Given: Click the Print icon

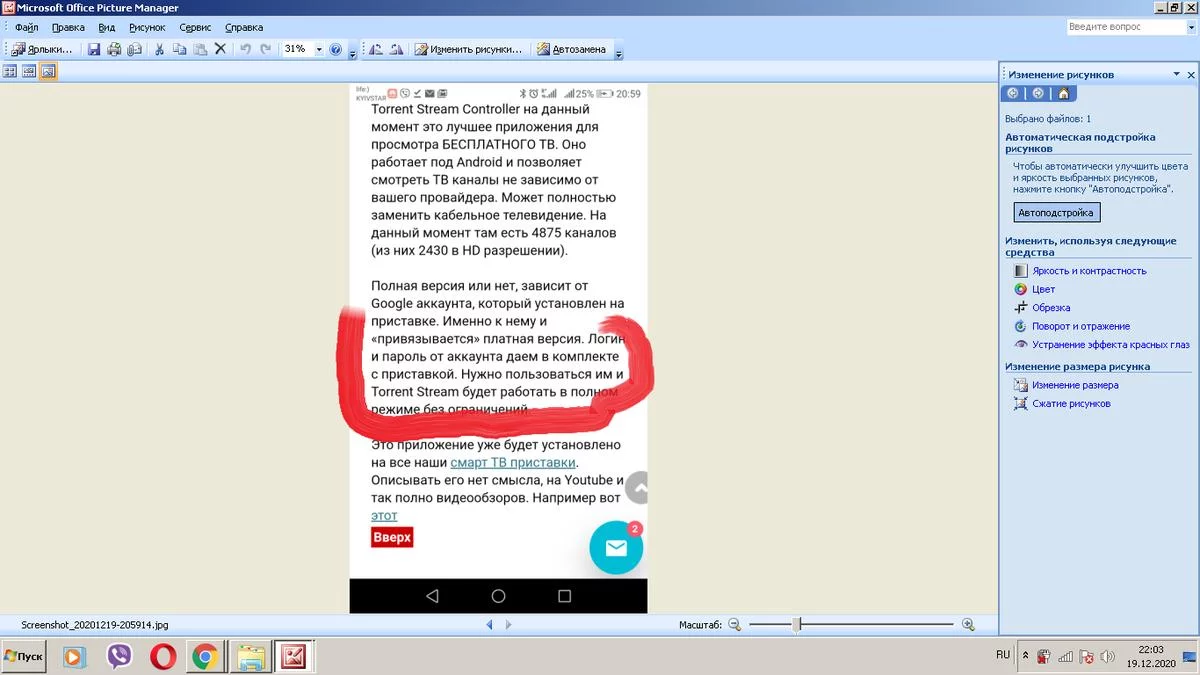Looking at the screenshot, I should [114, 49].
